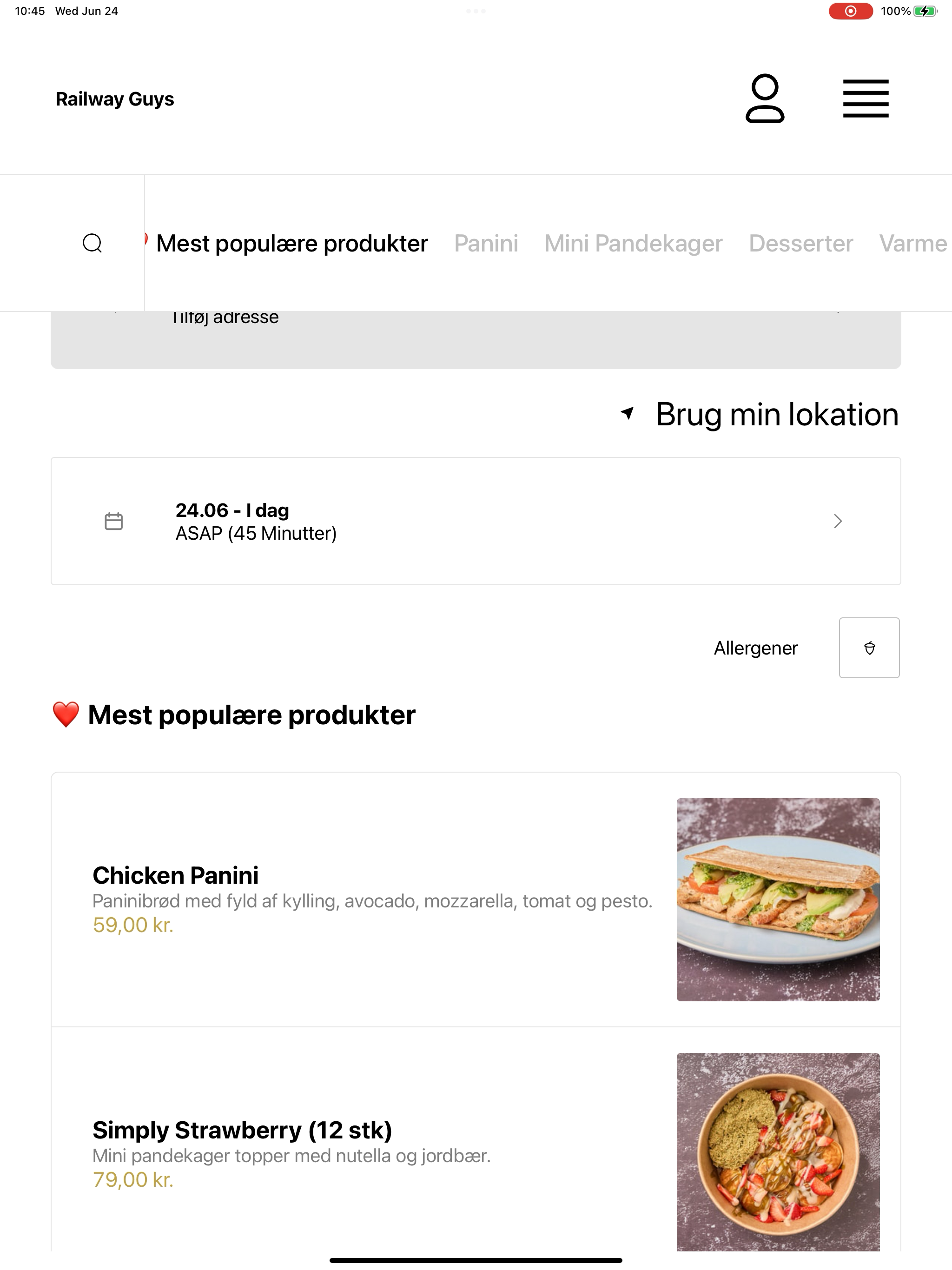Switch to the Panini category tab

486,244
